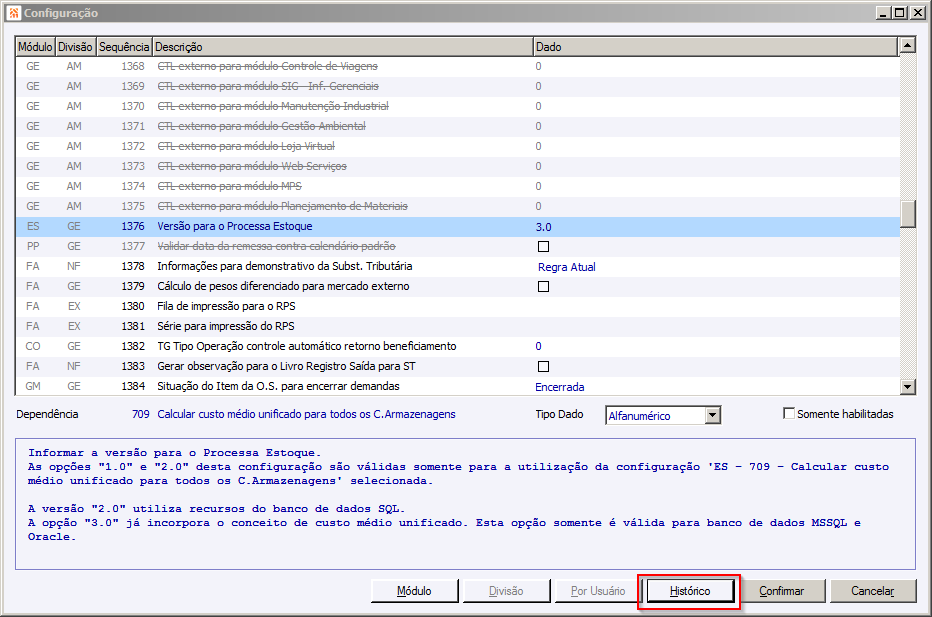Click the 3.0 value in Dado column

543,227
